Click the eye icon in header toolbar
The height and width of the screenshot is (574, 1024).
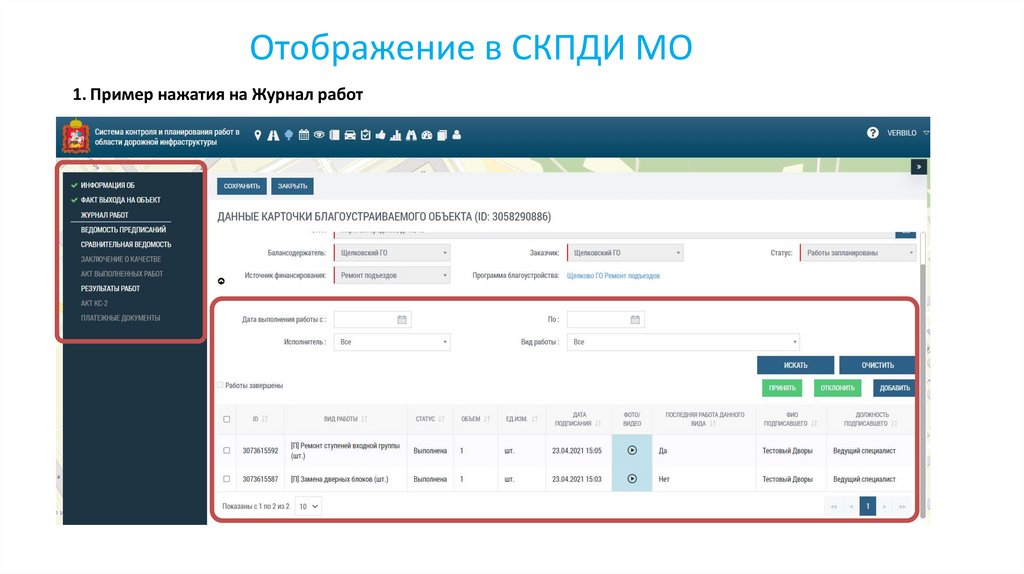click(x=319, y=135)
